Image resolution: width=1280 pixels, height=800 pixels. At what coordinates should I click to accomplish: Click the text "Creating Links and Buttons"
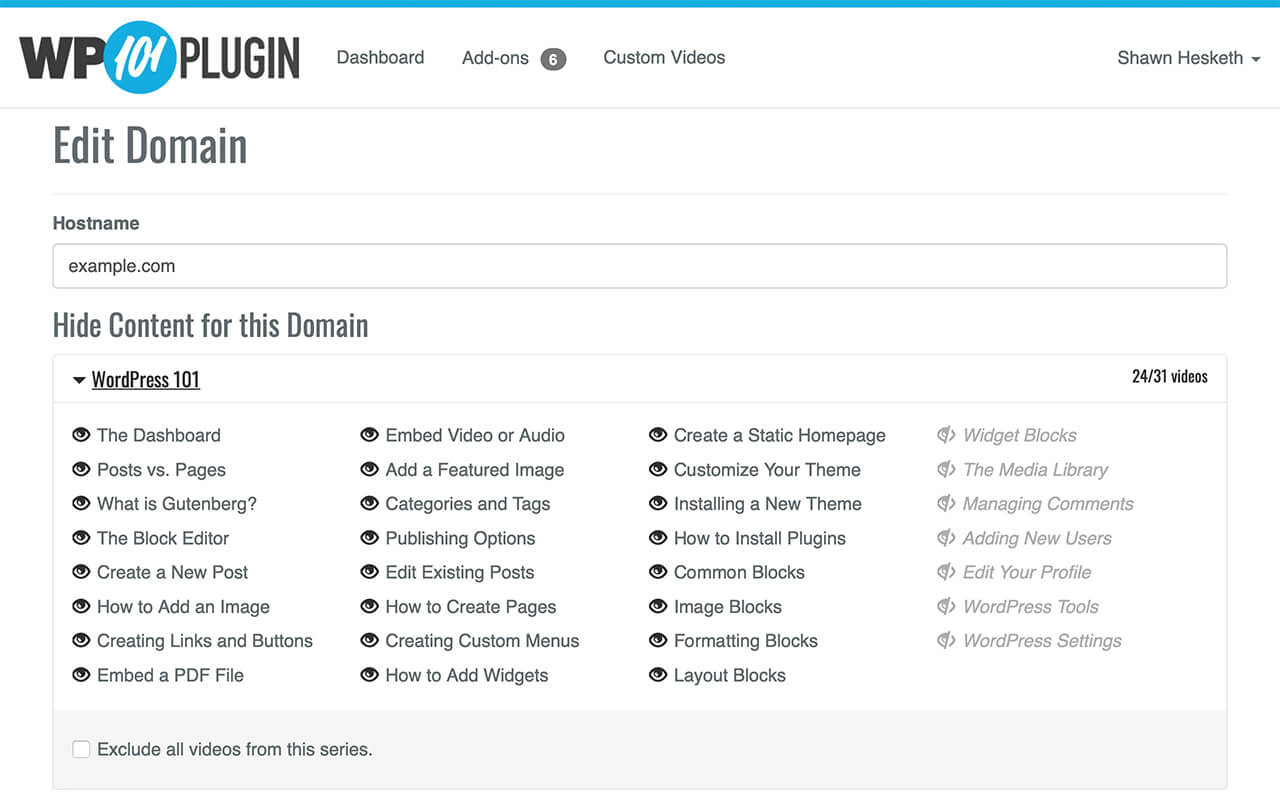click(205, 641)
